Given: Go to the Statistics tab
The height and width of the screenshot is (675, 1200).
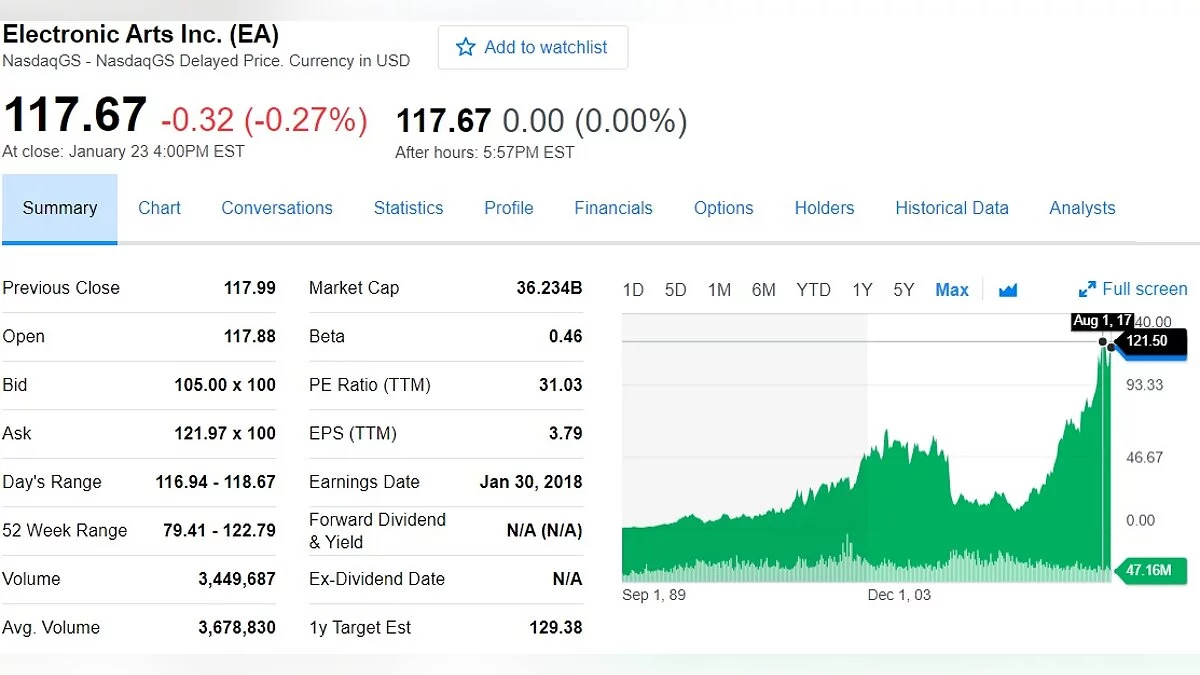Looking at the screenshot, I should tap(408, 208).
